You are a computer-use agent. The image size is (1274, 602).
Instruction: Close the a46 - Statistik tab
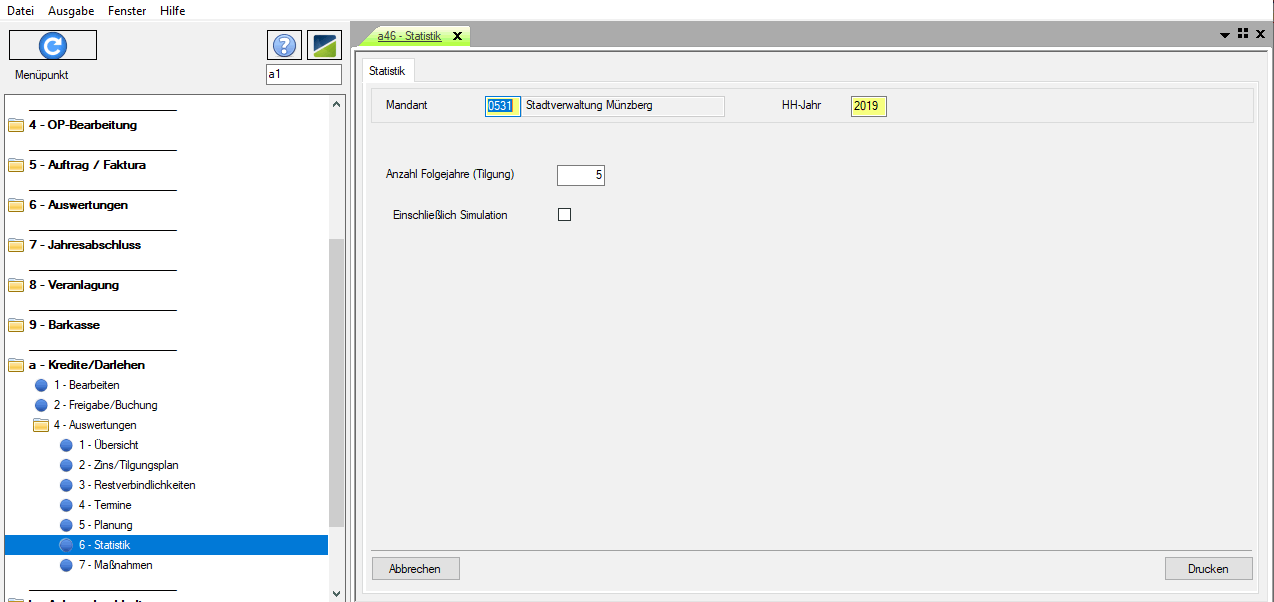click(x=458, y=36)
